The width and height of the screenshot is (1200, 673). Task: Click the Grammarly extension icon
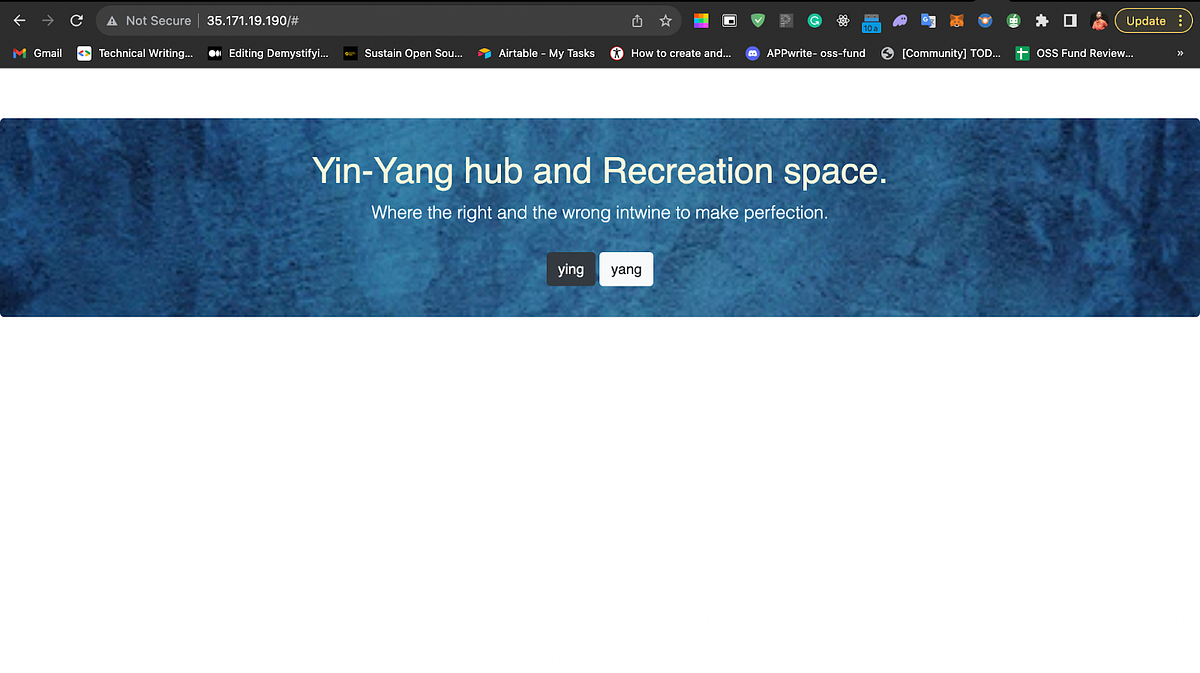814,20
